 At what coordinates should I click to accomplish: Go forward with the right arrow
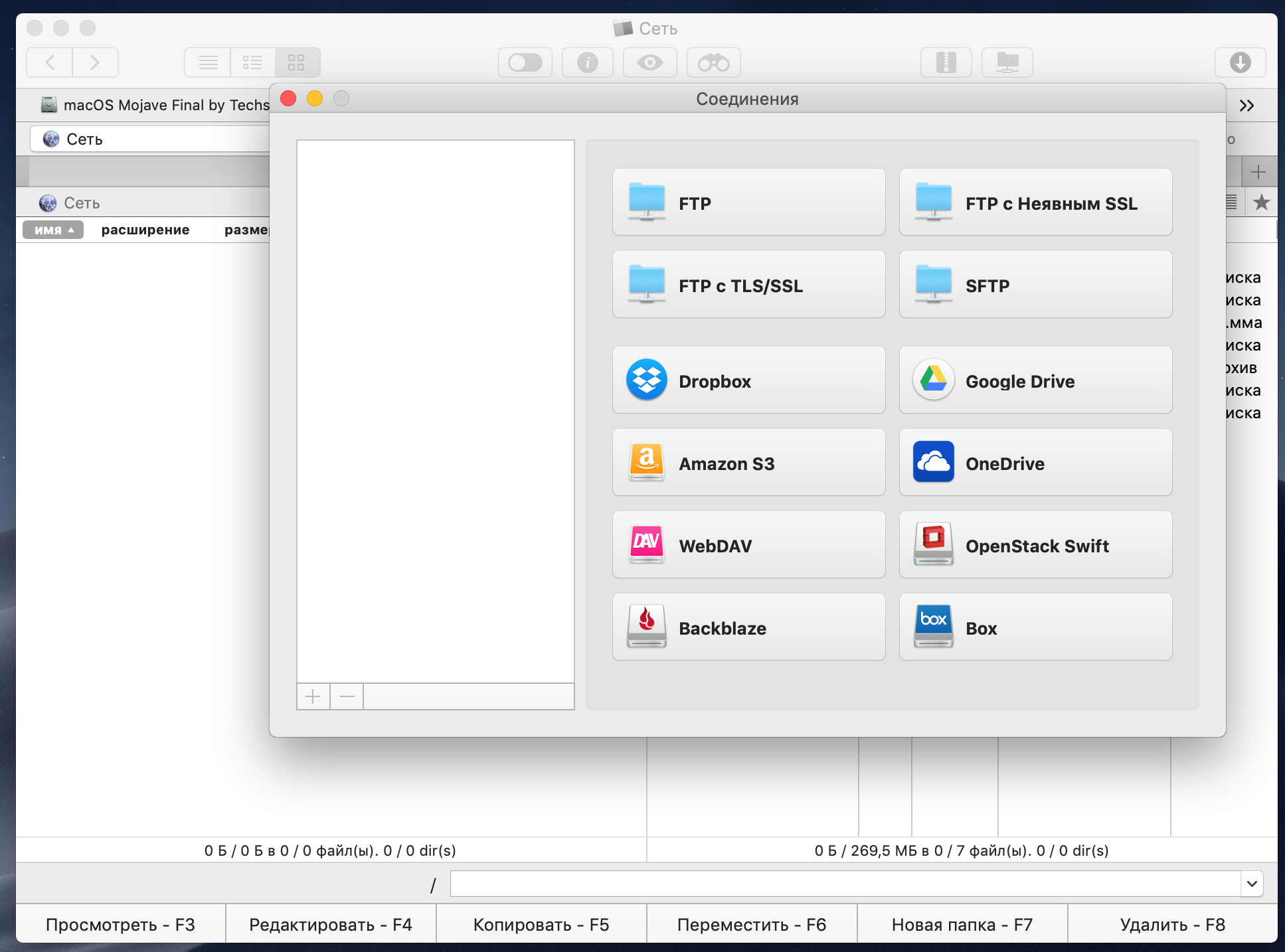pos(96,62)
